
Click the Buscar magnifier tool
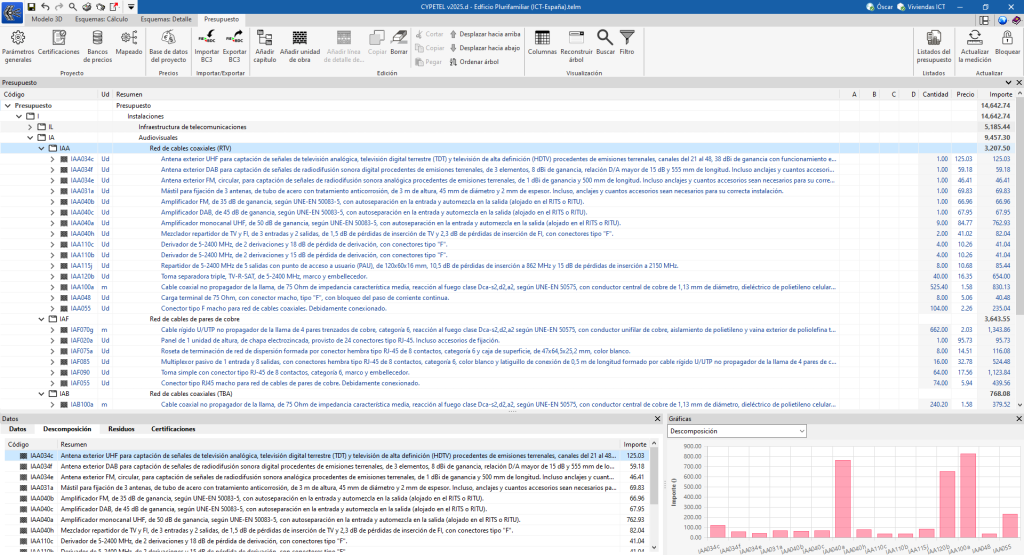pyautogui.click(x=605, y=43)
